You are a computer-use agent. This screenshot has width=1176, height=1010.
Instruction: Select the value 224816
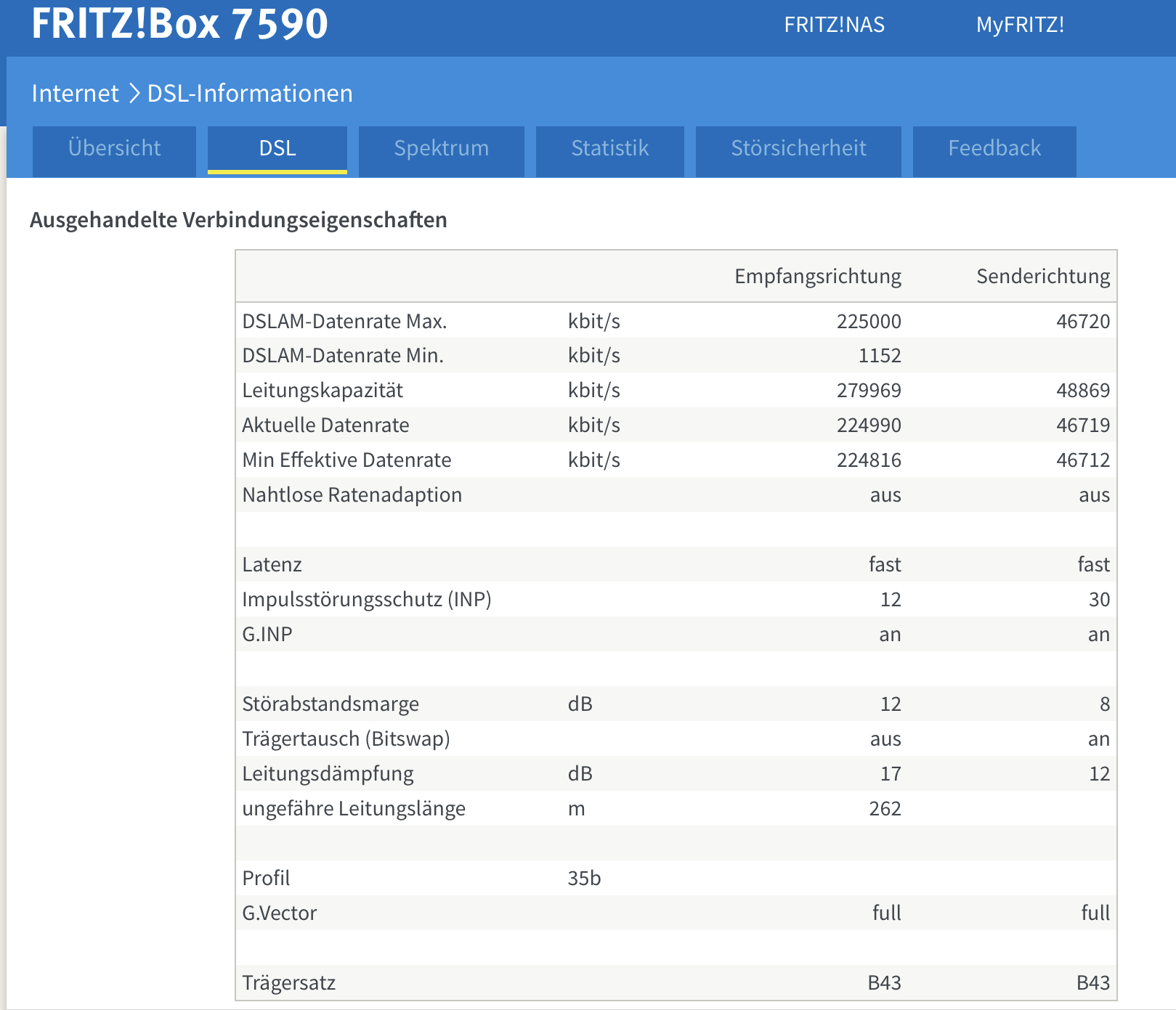click(x=869, y=460)
